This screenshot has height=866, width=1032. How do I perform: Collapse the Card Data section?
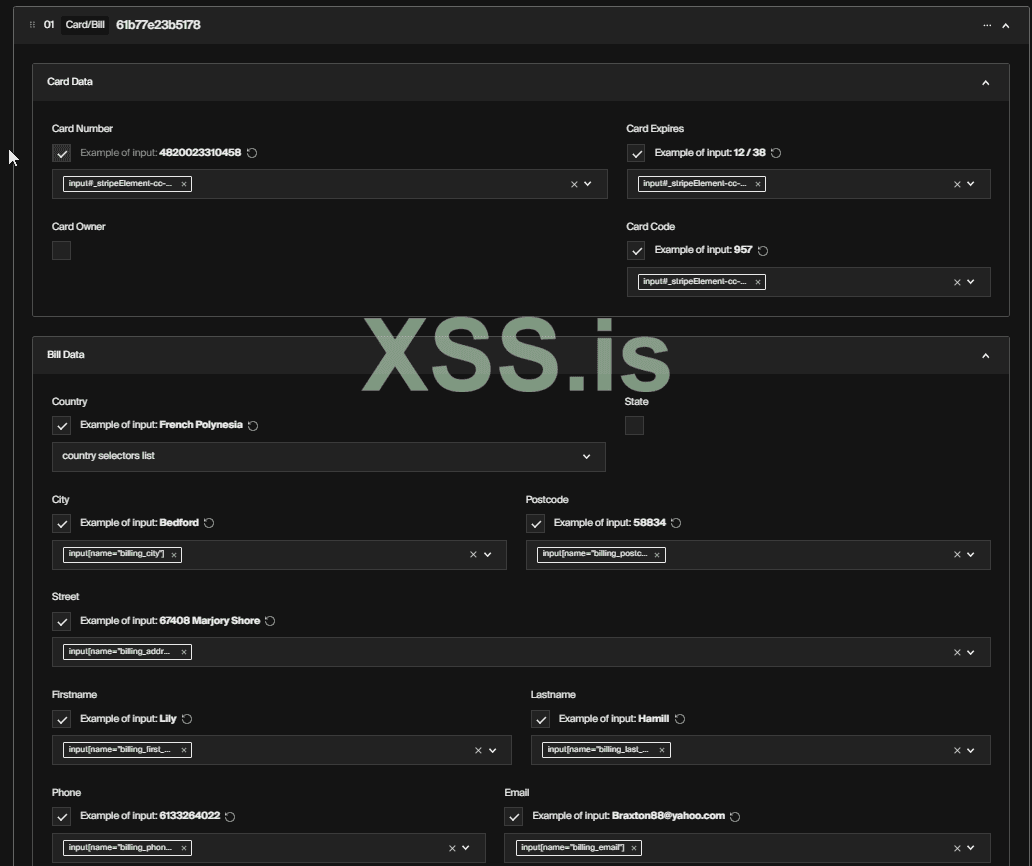(985, 82)
